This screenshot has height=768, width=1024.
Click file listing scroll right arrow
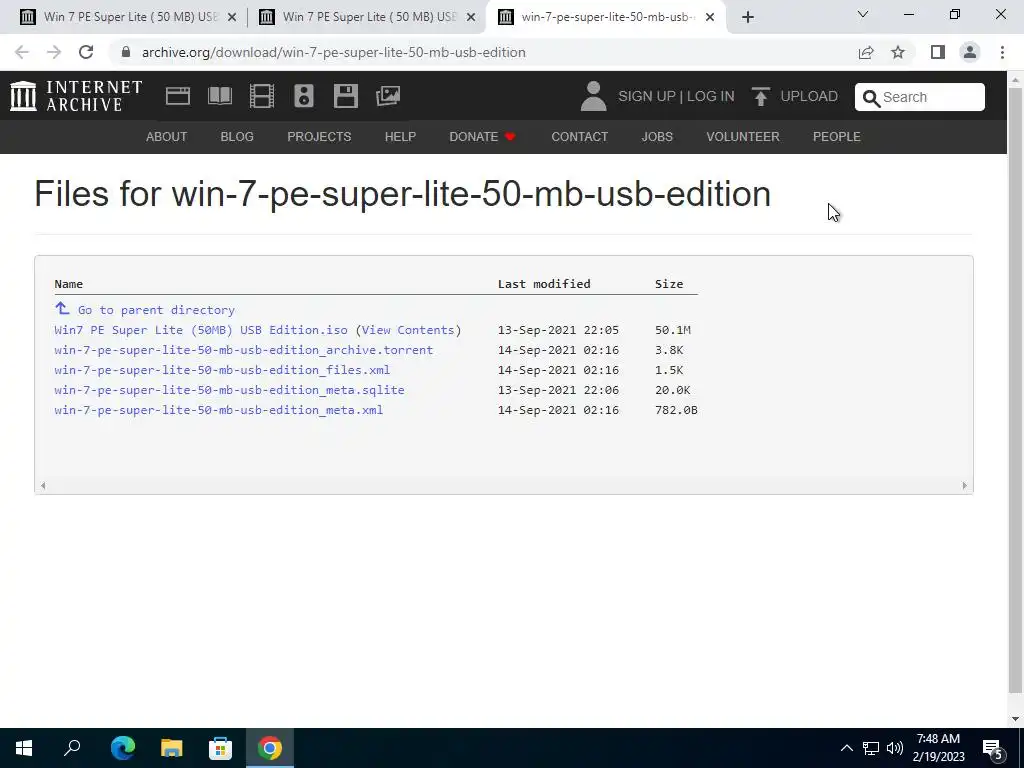(x=965, y=485)
